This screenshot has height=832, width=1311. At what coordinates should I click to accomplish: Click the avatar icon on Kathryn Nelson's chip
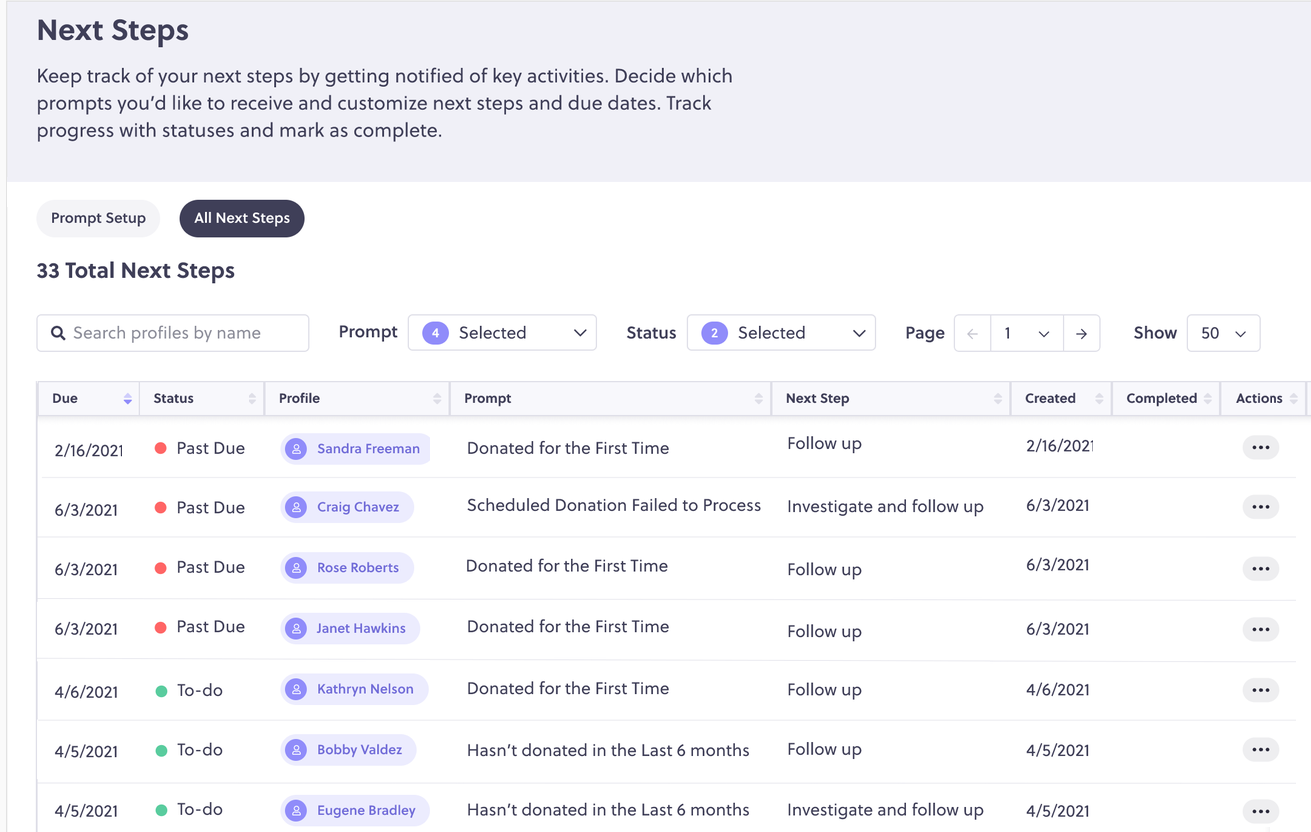(296, 689)
